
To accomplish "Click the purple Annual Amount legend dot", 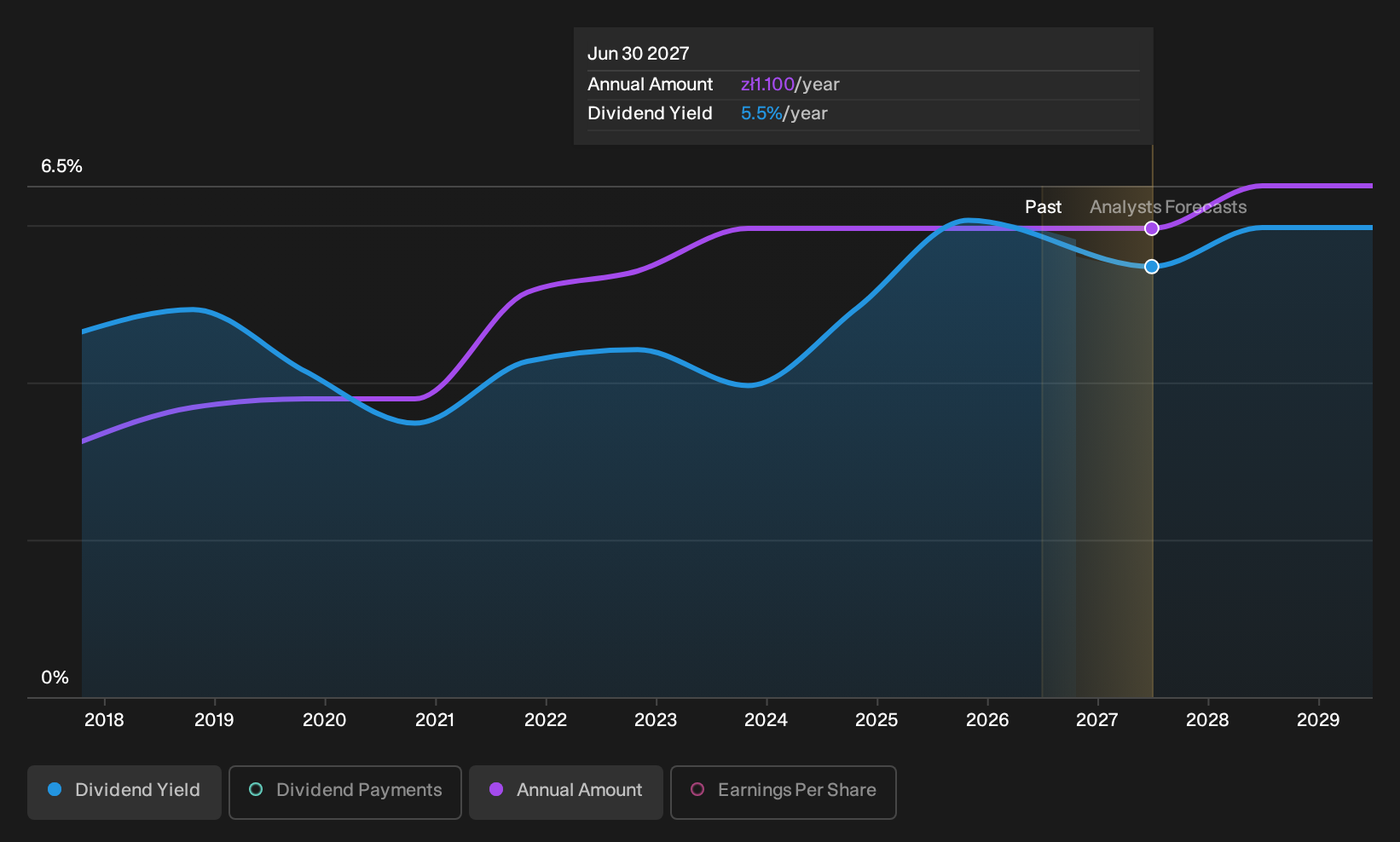I will 496,789.
